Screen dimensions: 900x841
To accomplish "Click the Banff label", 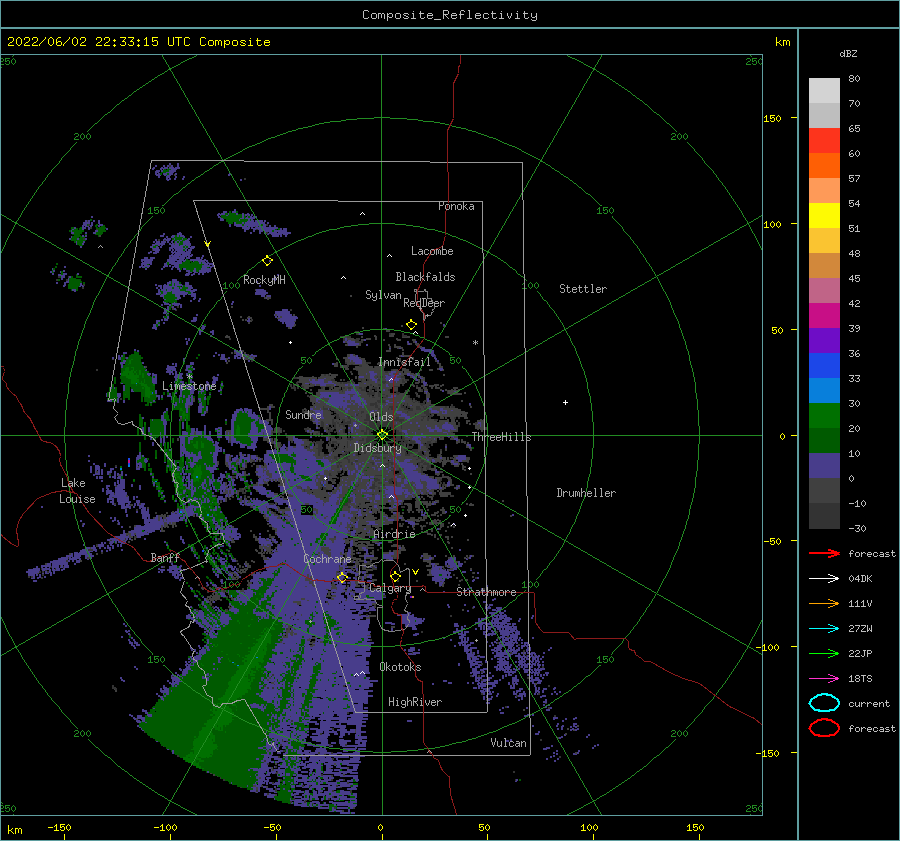I will (165, 557).
